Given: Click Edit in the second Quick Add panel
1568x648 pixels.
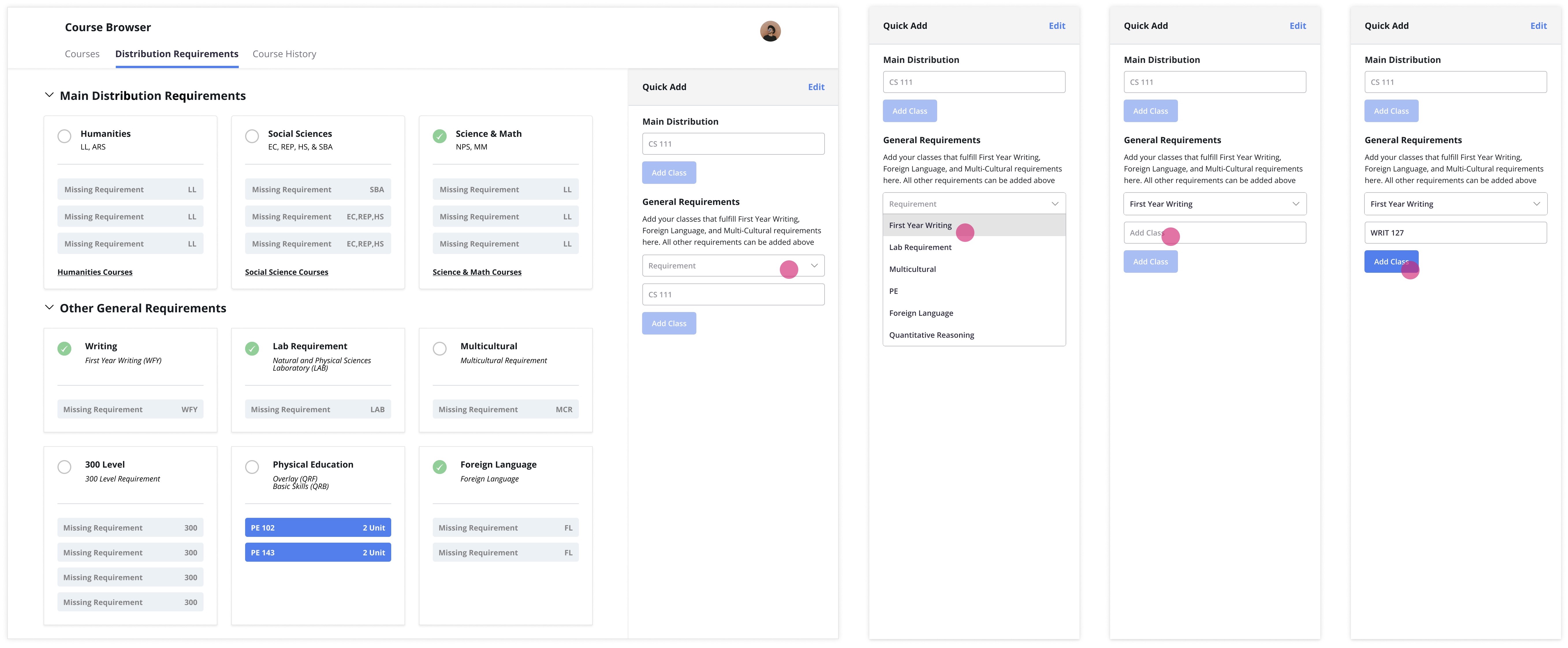Looking at the screenshot, I should 1057,26.
